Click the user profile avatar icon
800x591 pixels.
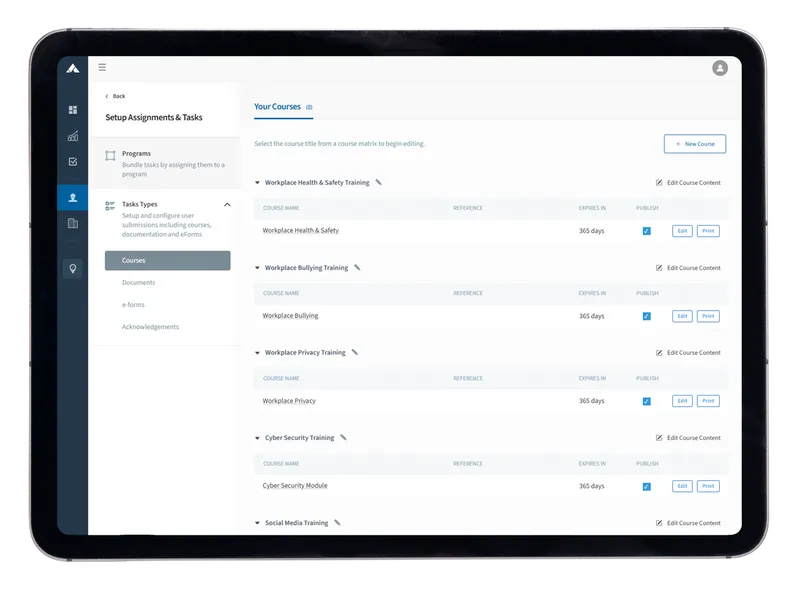(719, 68)
